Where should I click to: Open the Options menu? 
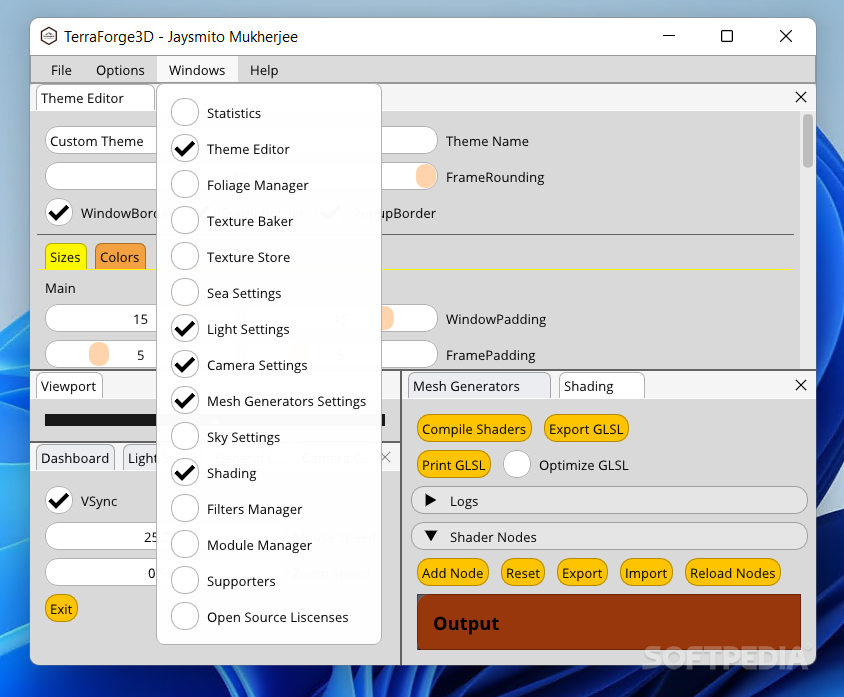[120, 70]
